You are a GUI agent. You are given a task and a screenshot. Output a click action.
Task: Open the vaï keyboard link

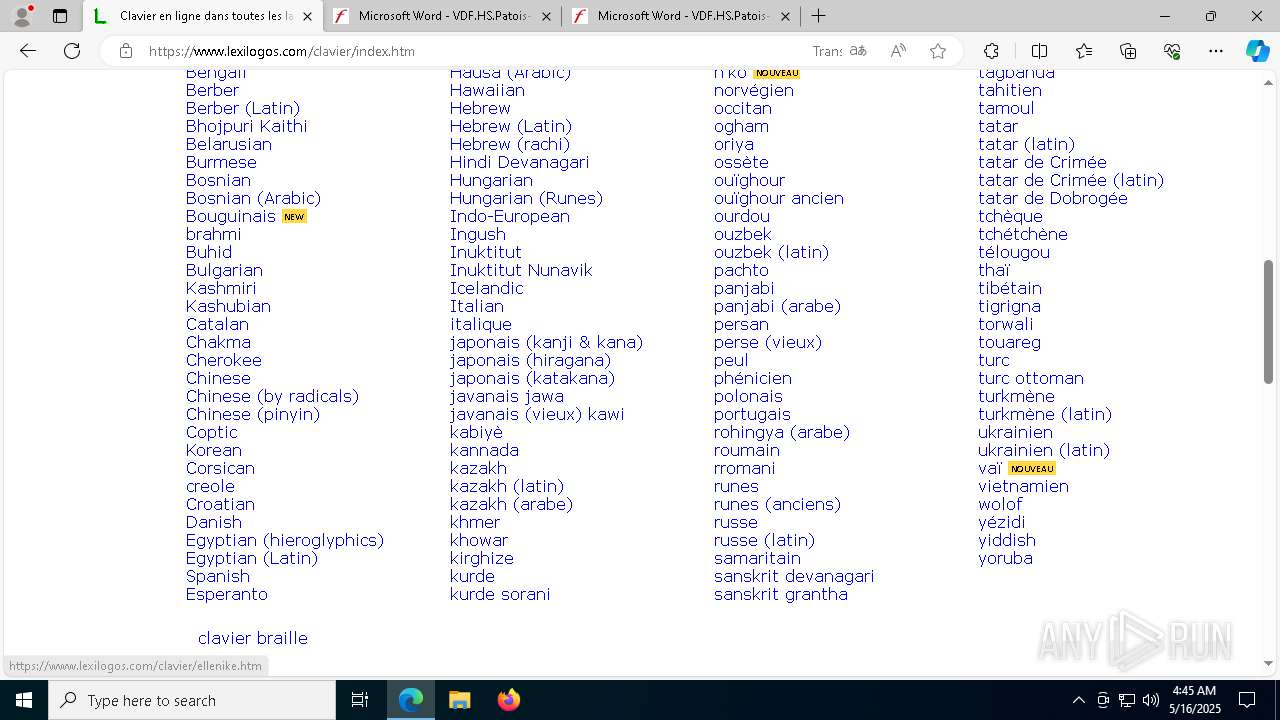[x=990, y=468]
